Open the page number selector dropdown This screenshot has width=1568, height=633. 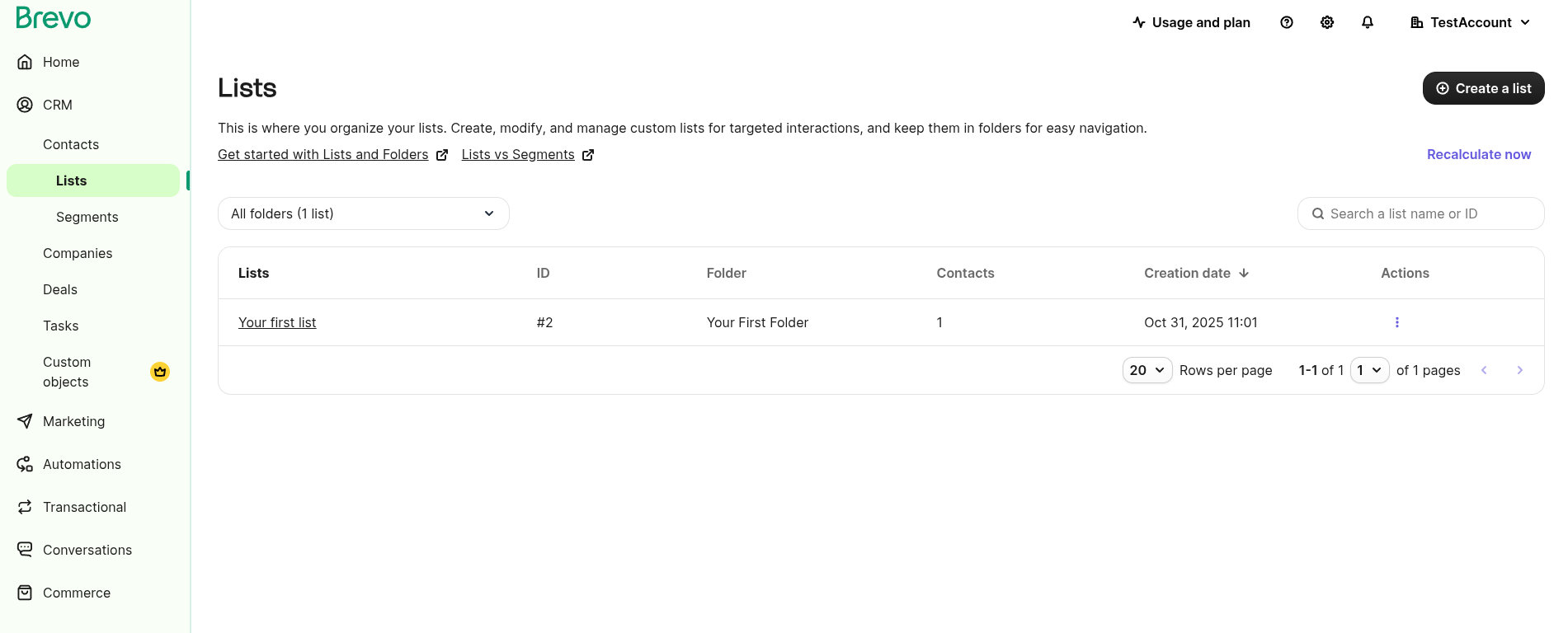pos(1369,370)
